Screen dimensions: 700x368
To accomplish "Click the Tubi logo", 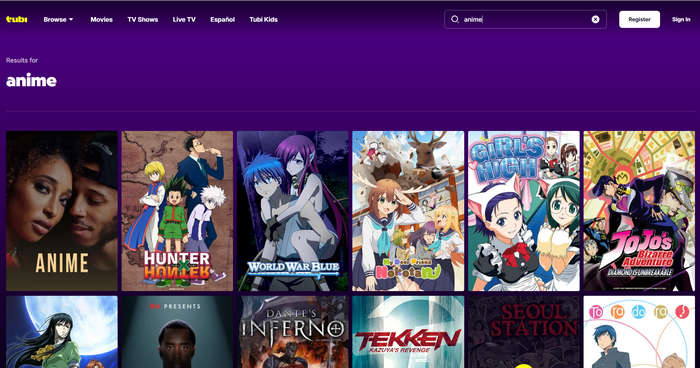I will coord(17,19).
